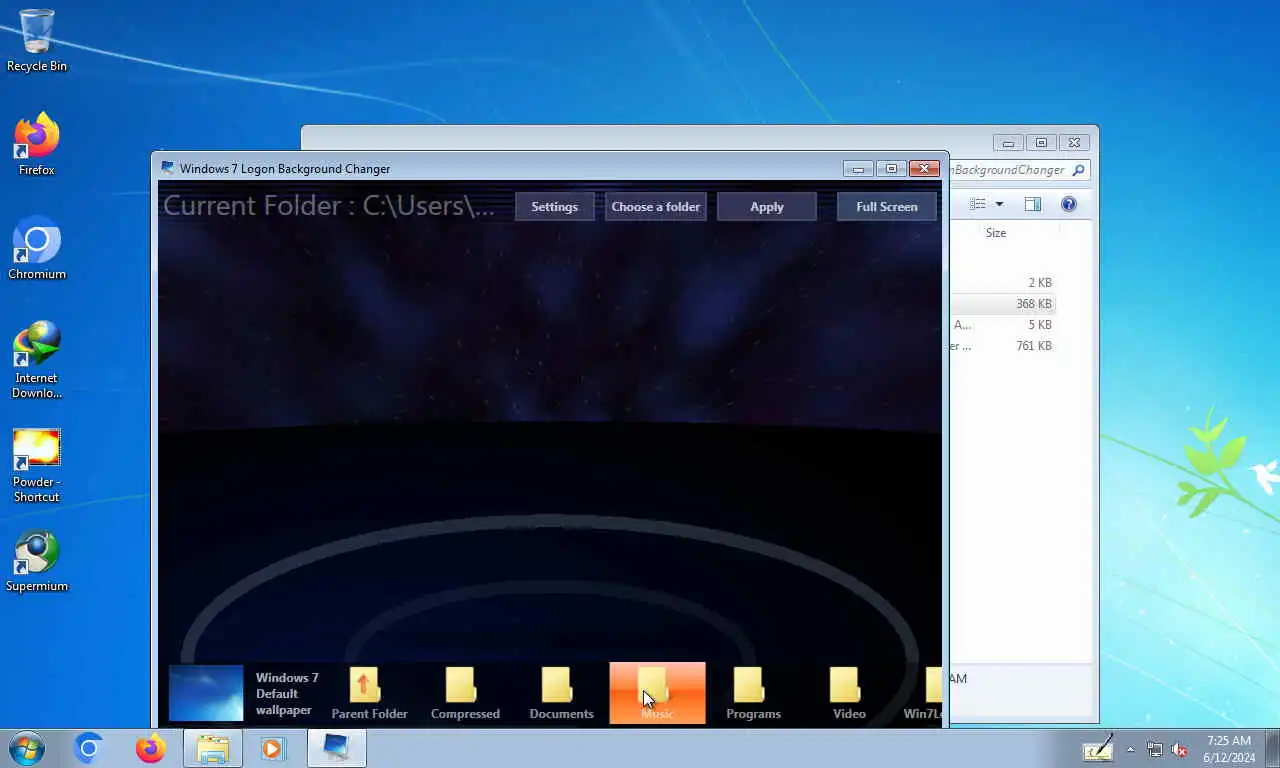The image size is (1280, 768).
Task: Go up via Parent Folder icon
Action: tap(369, 693)
